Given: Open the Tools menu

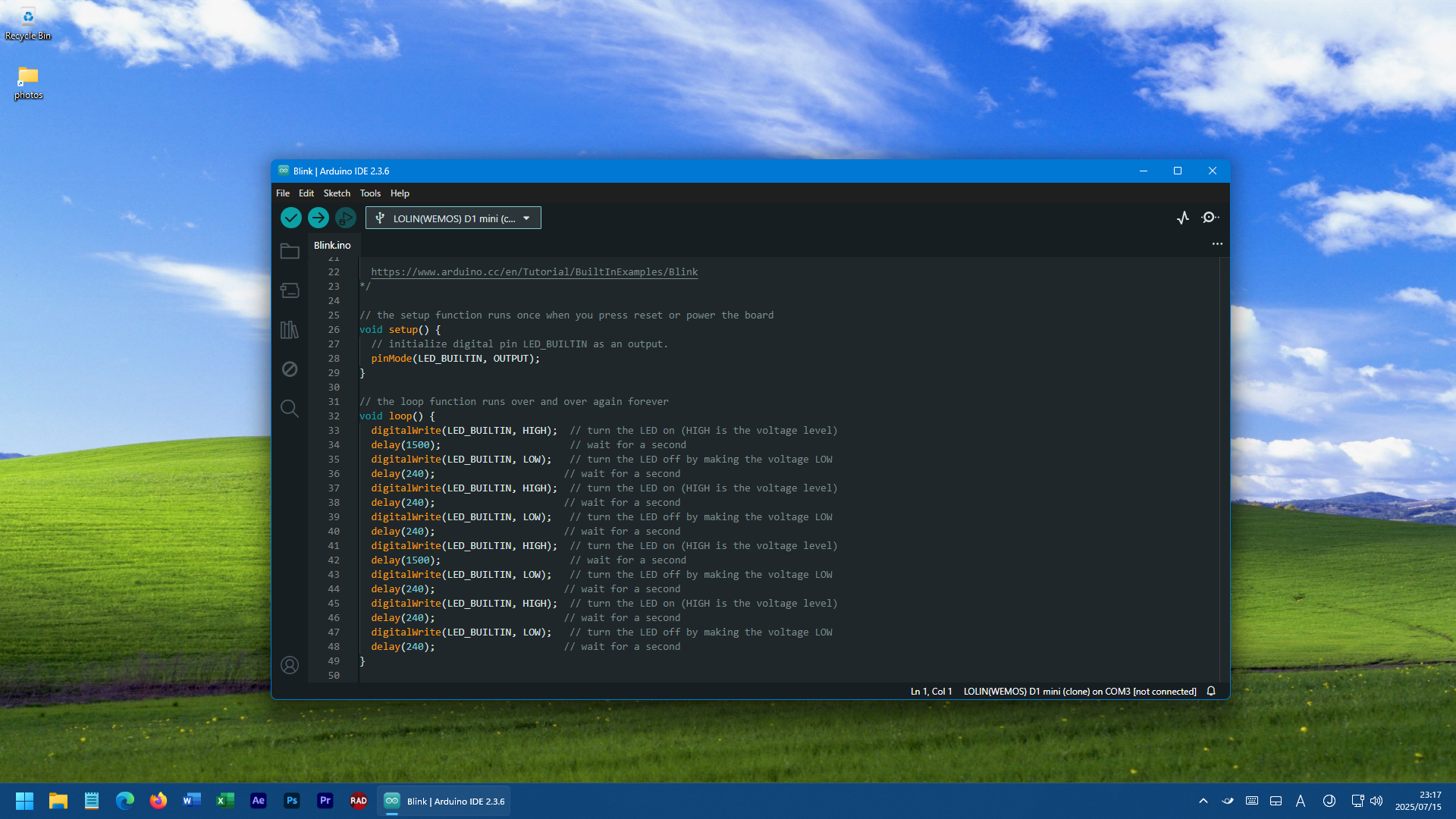Looking at the screenshot, I should (x=370, y=193).
